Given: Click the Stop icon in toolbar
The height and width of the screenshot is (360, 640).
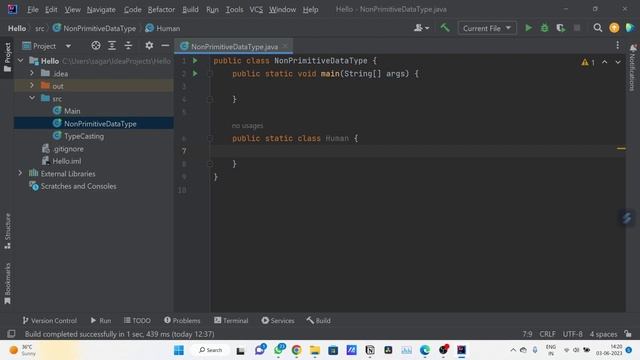Looking at the screenshot, I should point(577,28).
